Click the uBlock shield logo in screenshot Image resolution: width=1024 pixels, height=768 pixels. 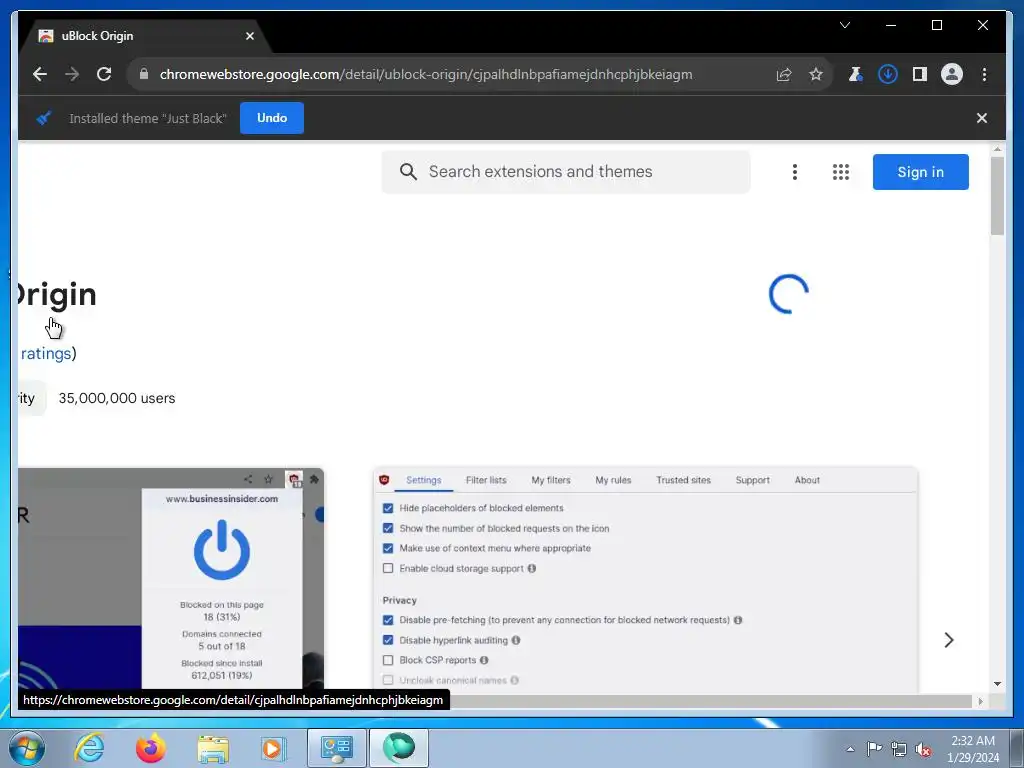point(384,480)
